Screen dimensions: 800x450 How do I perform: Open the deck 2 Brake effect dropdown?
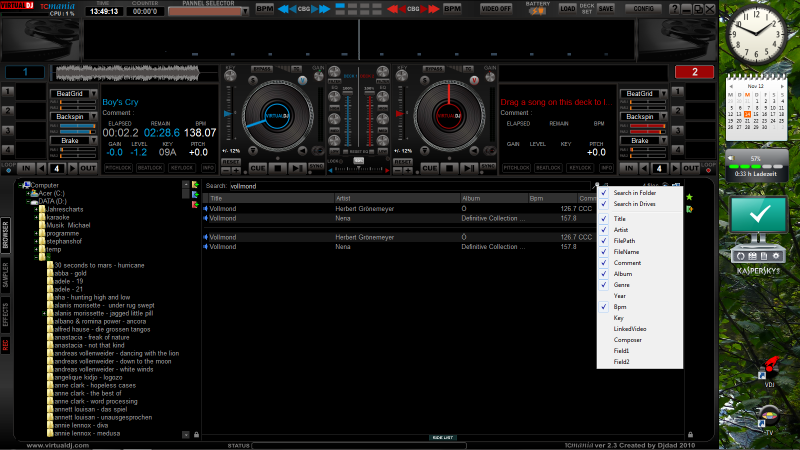663,140
